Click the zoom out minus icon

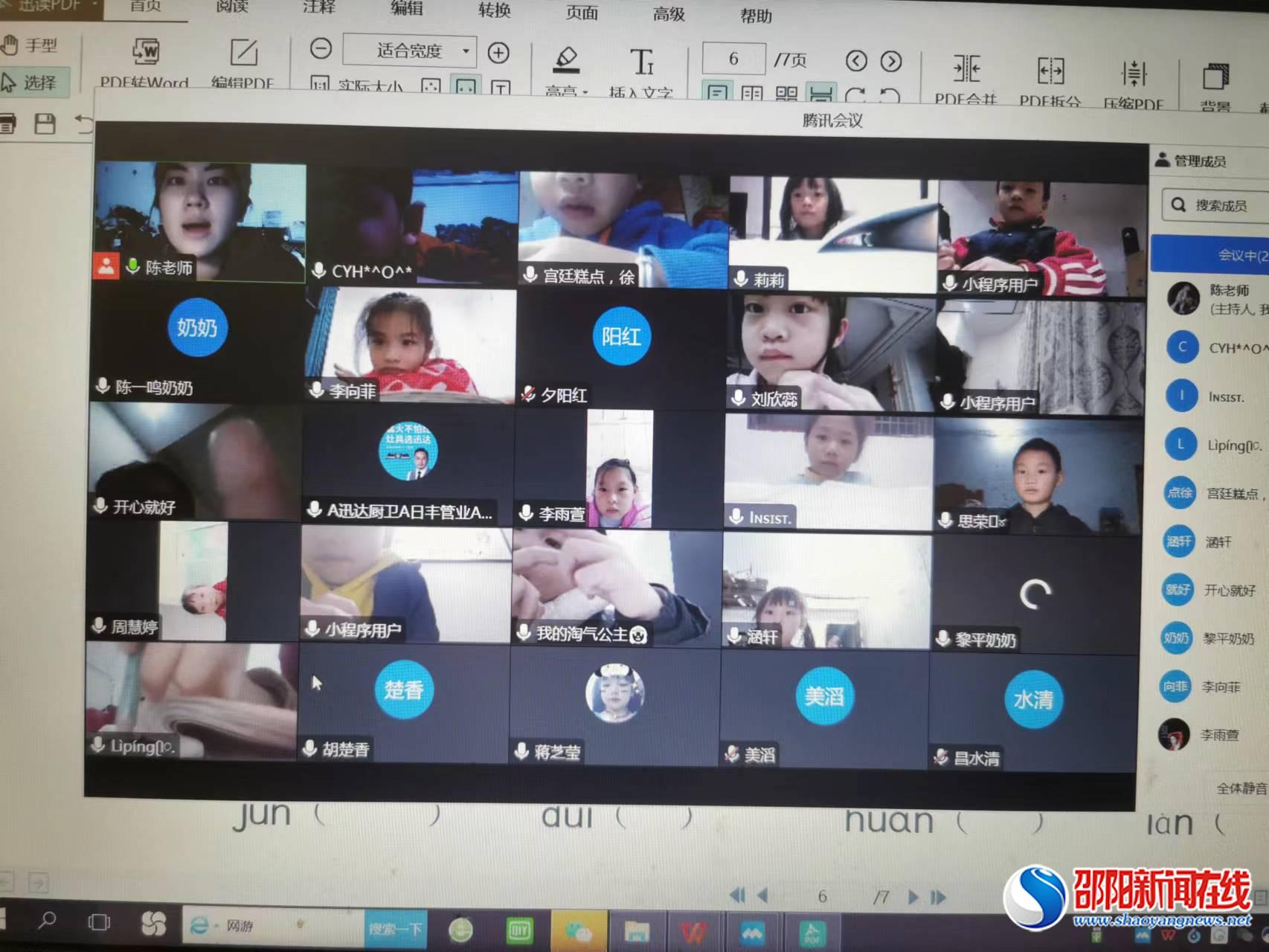pyautogui.click(x=321, y=49)
